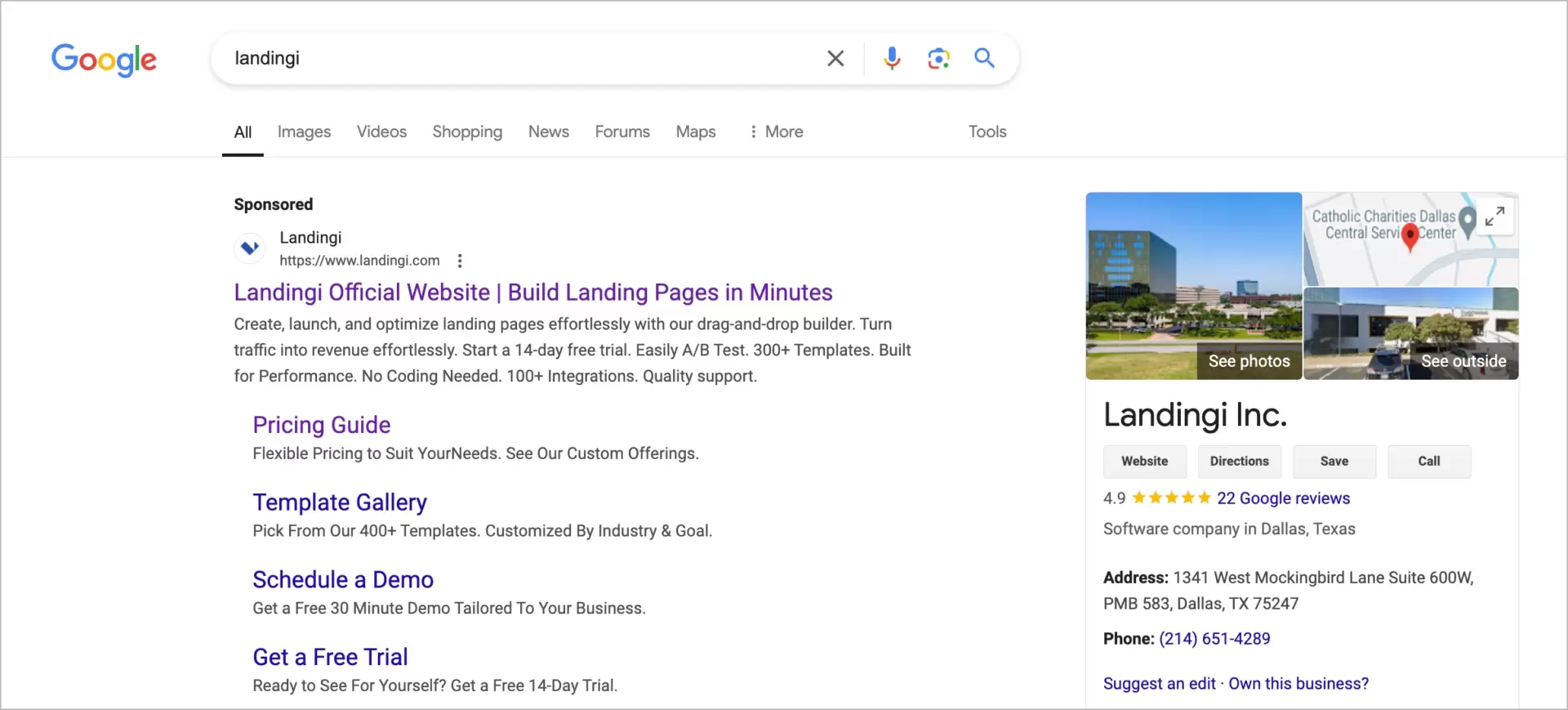Viewport: 1568px width, 710px height.
Task: Click the red map pin marker
Action: point(1410,237)
